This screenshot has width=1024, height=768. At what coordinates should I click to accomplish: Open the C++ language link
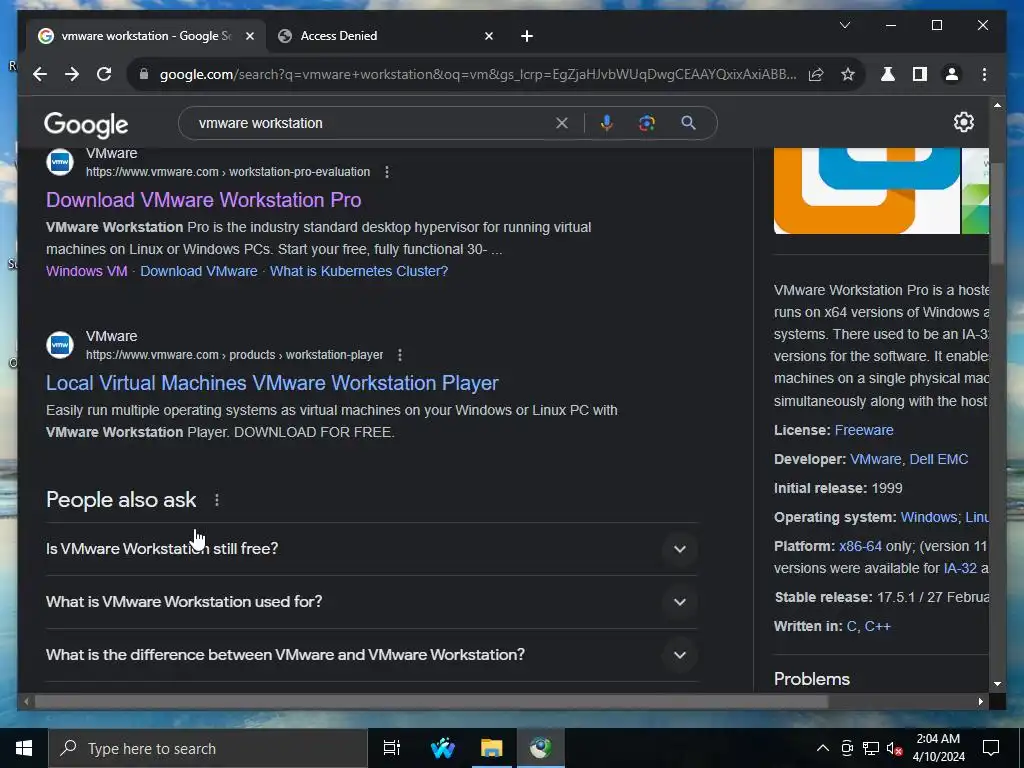(878, 626)
